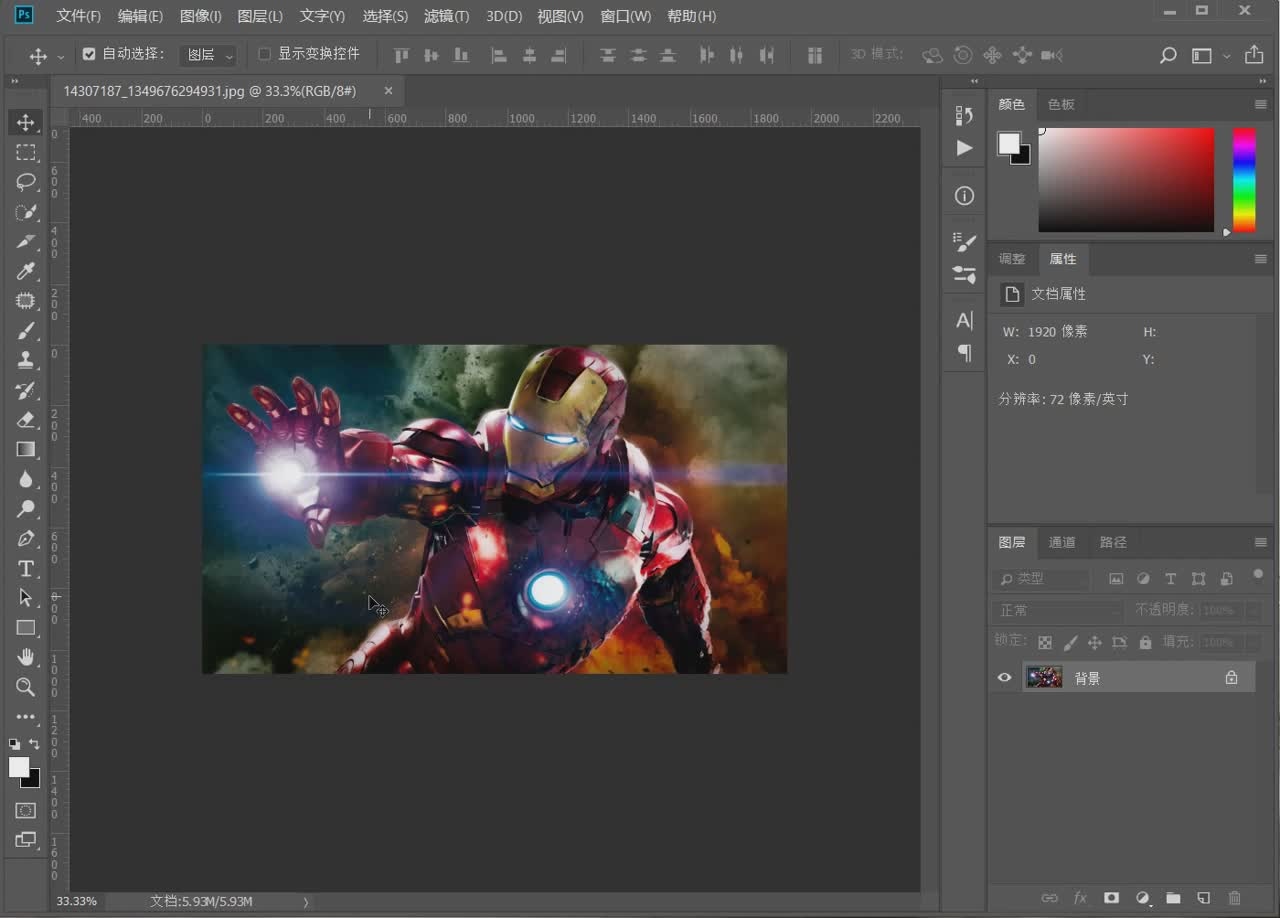1280x918 pixels.
Task: Toggle the pixel layer filter icon
Action: [x=1116, y=578]
